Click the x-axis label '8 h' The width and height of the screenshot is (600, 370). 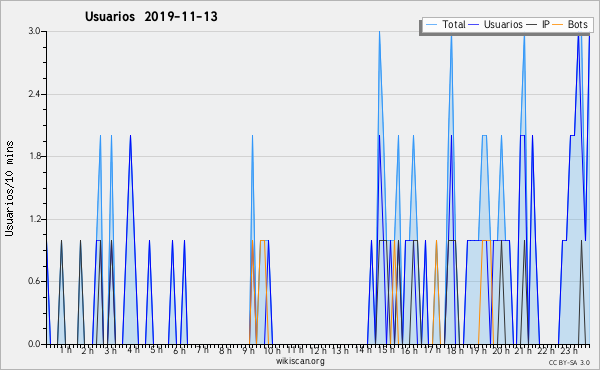click(x=225, y=350)
